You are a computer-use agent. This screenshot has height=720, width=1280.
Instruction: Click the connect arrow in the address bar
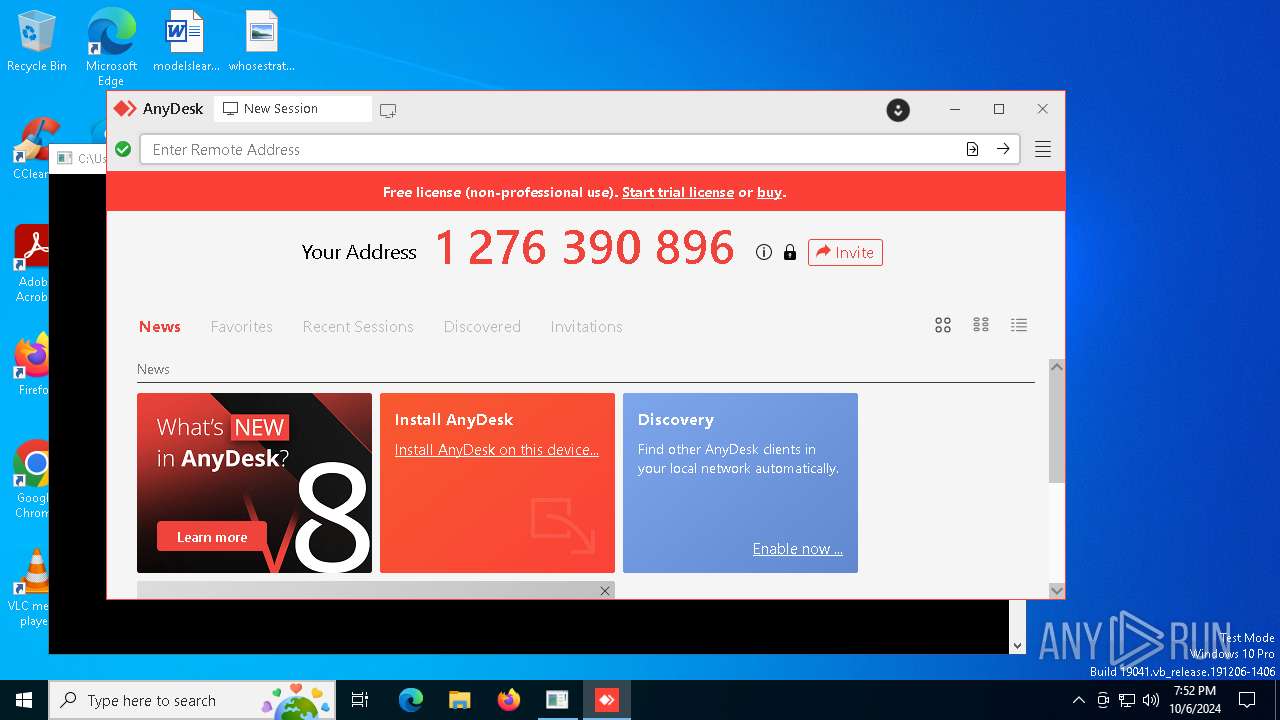click(x=1003, y=149)
